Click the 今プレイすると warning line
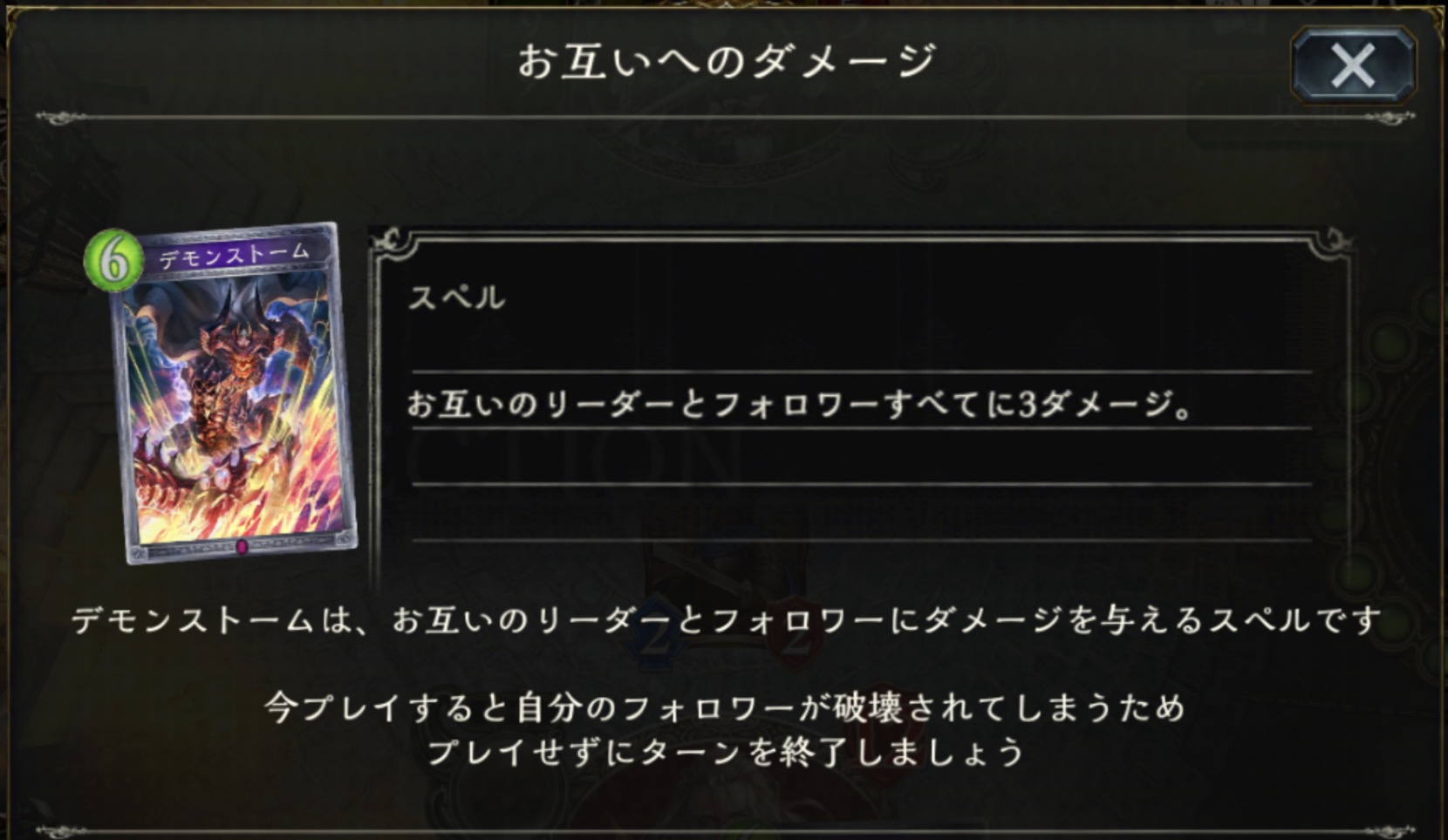The image size is (1448, 840). 726,707
